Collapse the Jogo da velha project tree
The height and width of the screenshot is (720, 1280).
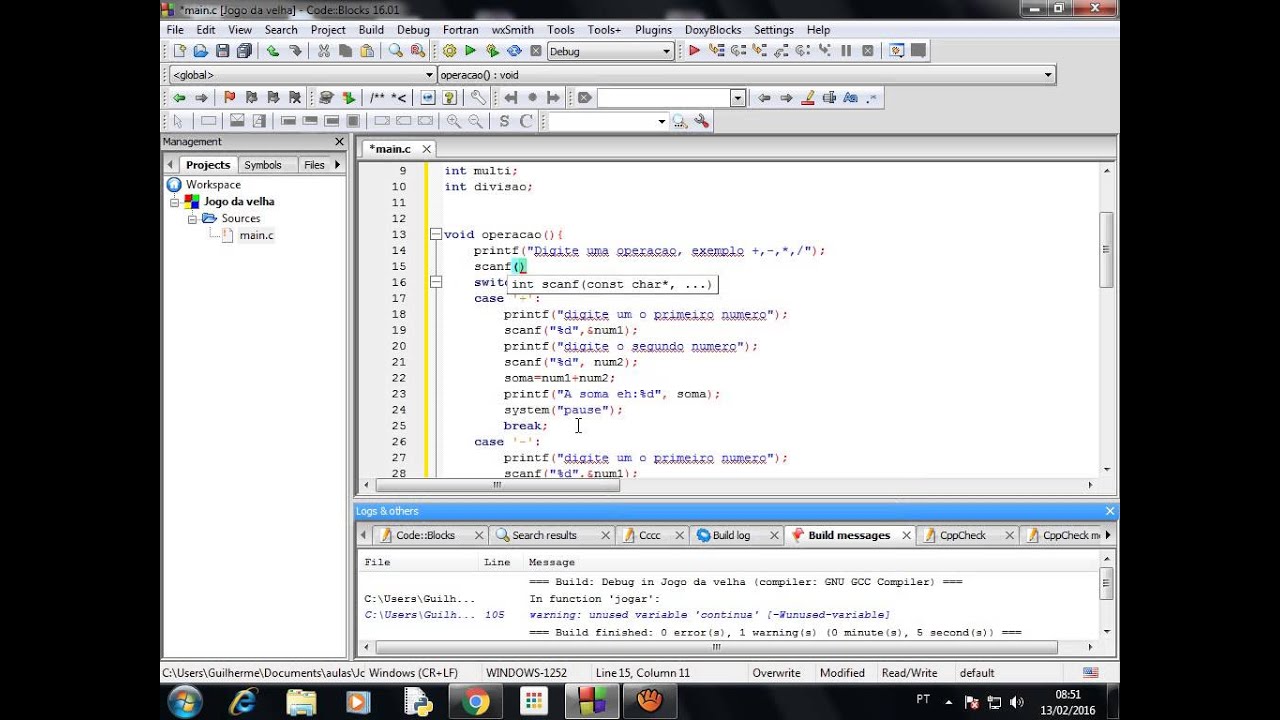(174, 202)
